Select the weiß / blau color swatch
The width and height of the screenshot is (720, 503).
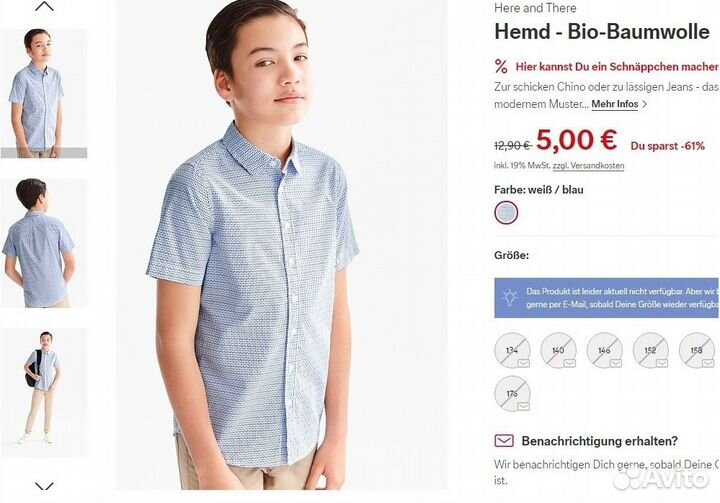click(508, 212)
